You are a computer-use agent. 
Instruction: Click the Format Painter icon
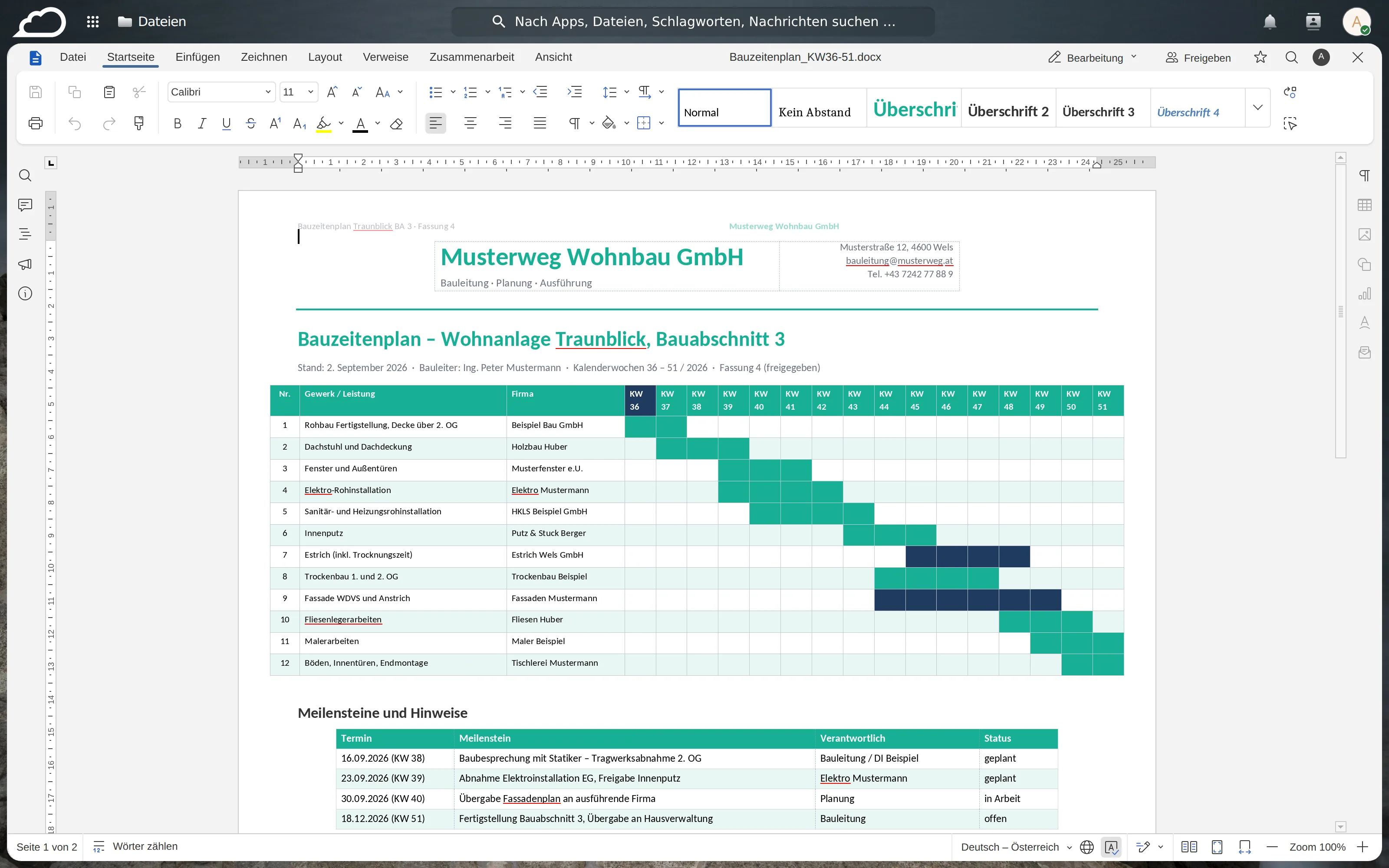pos(138,123)
